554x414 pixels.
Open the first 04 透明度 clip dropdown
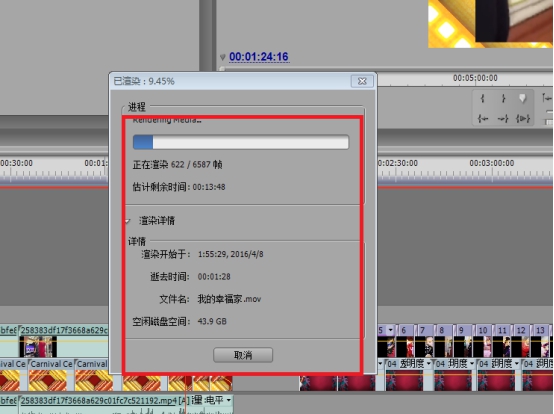point(429,363)
